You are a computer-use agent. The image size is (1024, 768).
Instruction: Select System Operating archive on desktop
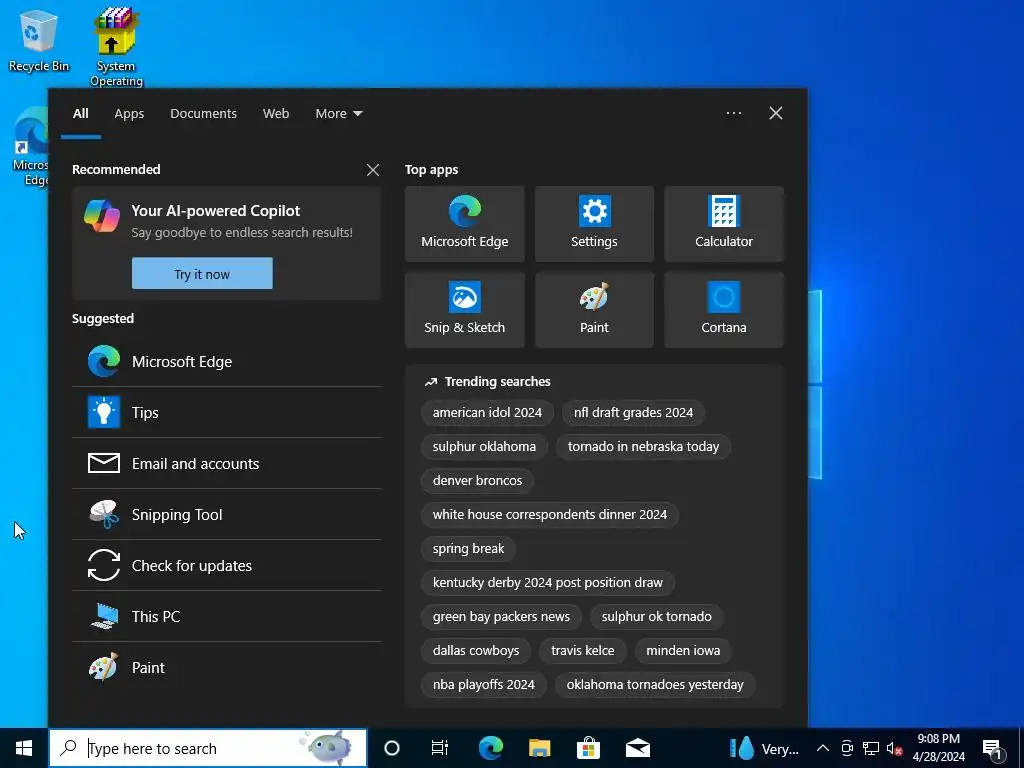tap(116, 47)
